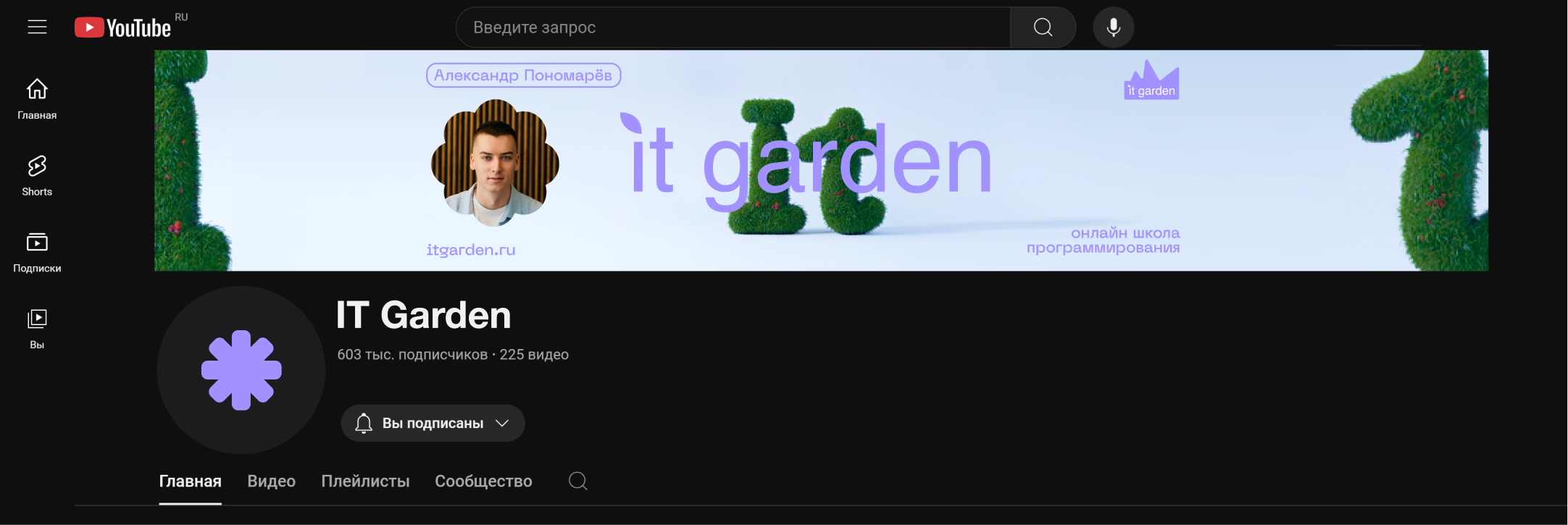This screenshot has height=525, width=1568.
Task: Expand the Вы подписаны dropdown chevron
Action: tap(502, 423)
